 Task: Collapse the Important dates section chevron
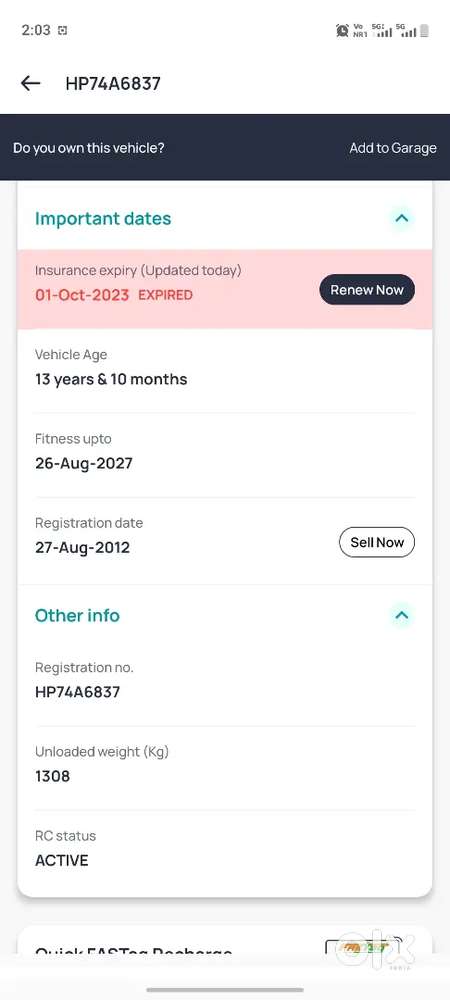pos(402,218)
